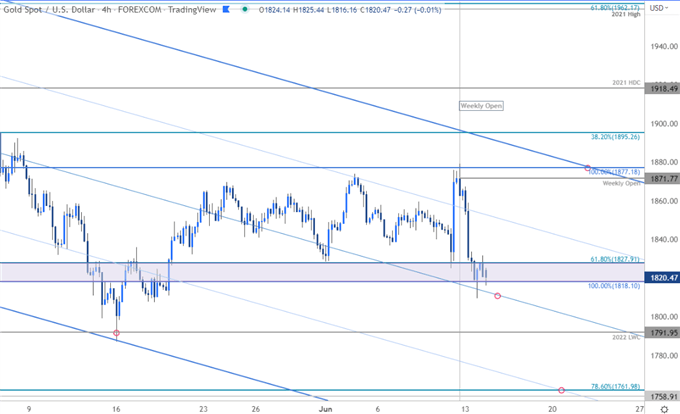The image size is (680, 414).
Task: Click the 78.60%(1761.98) Fibonacci label
Action: pos(615,386)
